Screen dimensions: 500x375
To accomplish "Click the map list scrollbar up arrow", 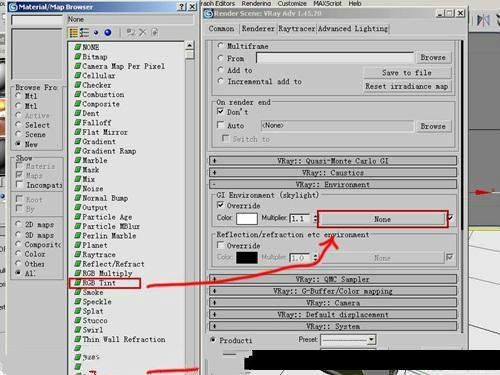I will (189, 45).
